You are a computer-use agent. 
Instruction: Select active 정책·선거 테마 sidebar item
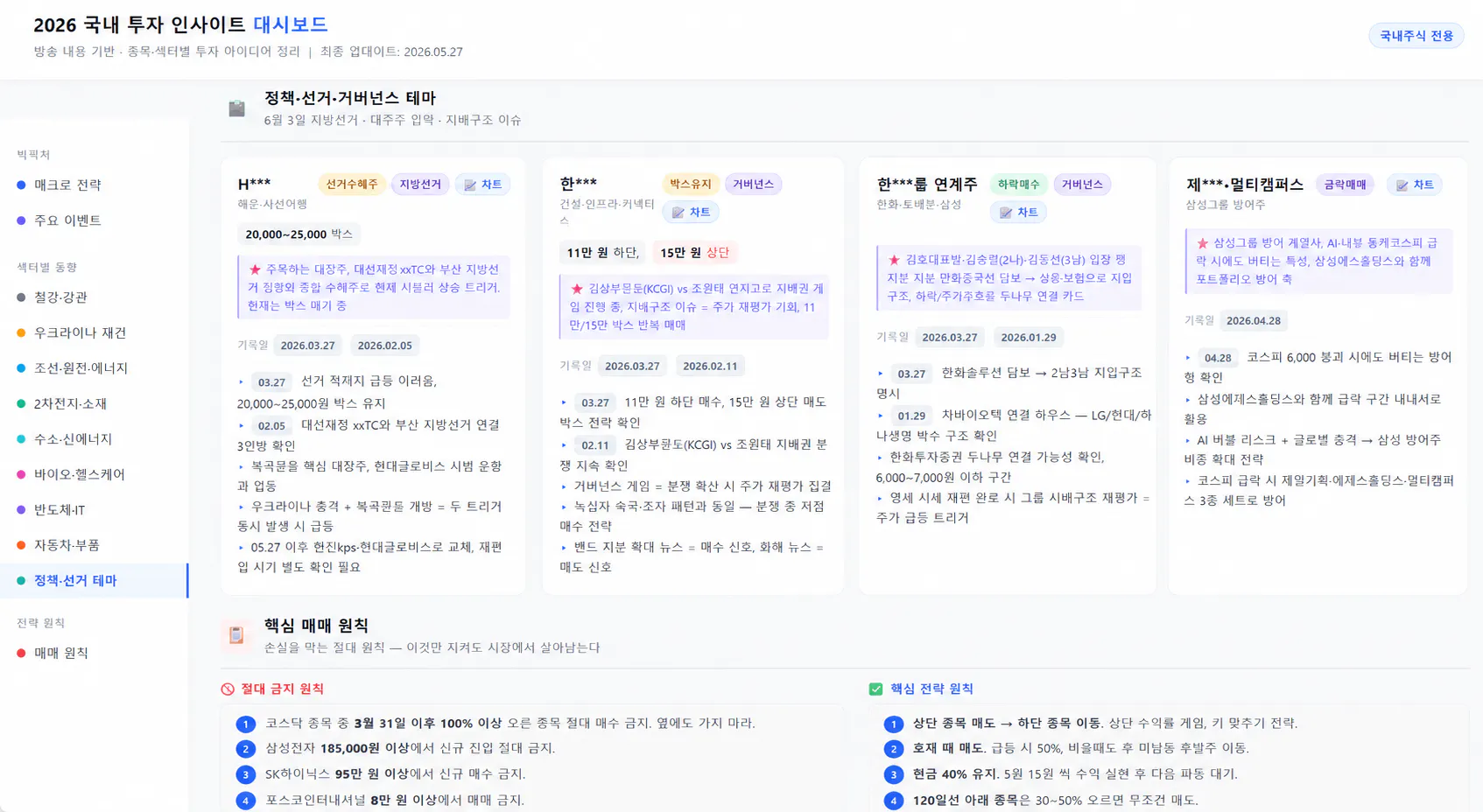[94, 580]
